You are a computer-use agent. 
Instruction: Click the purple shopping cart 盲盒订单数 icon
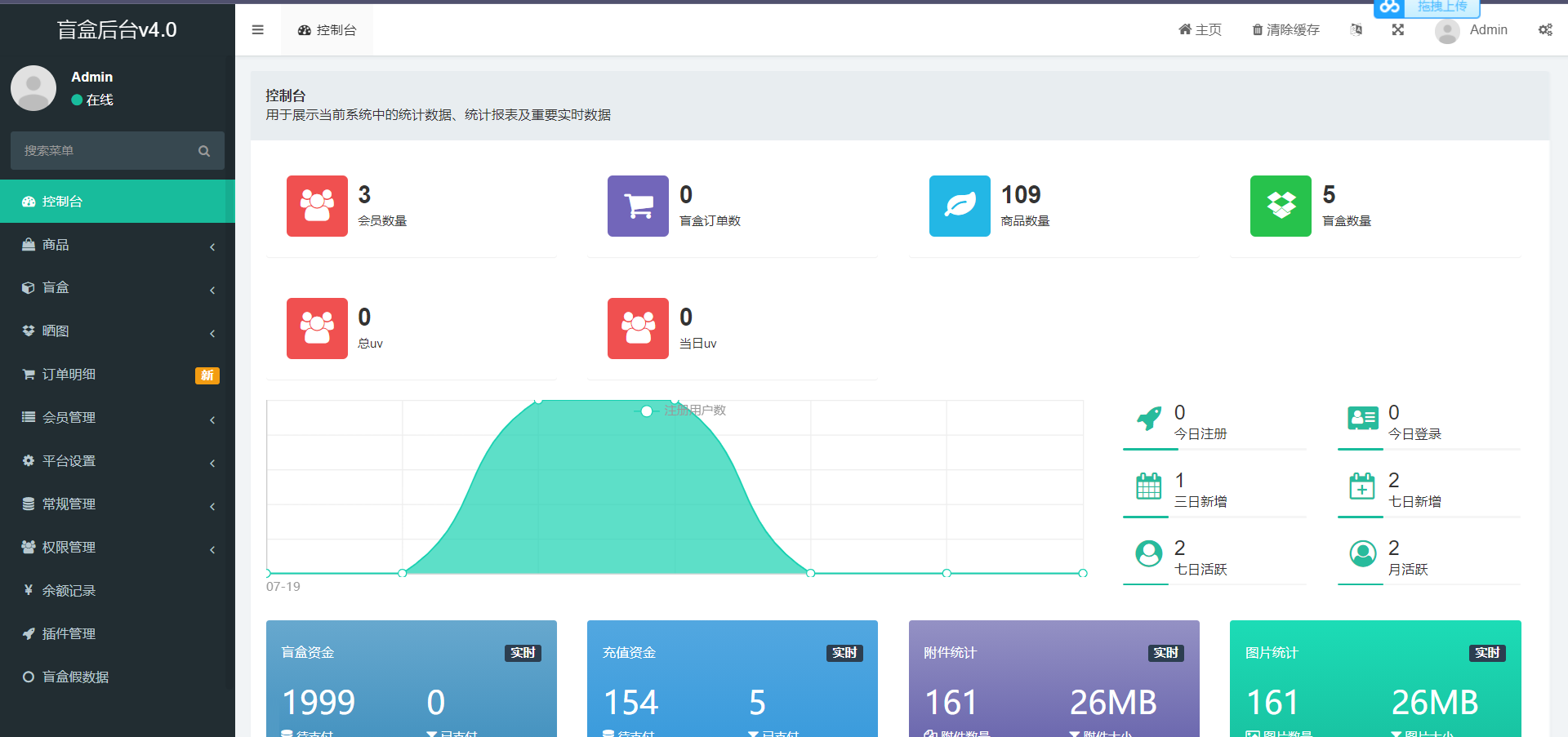(x=638, y=206)
